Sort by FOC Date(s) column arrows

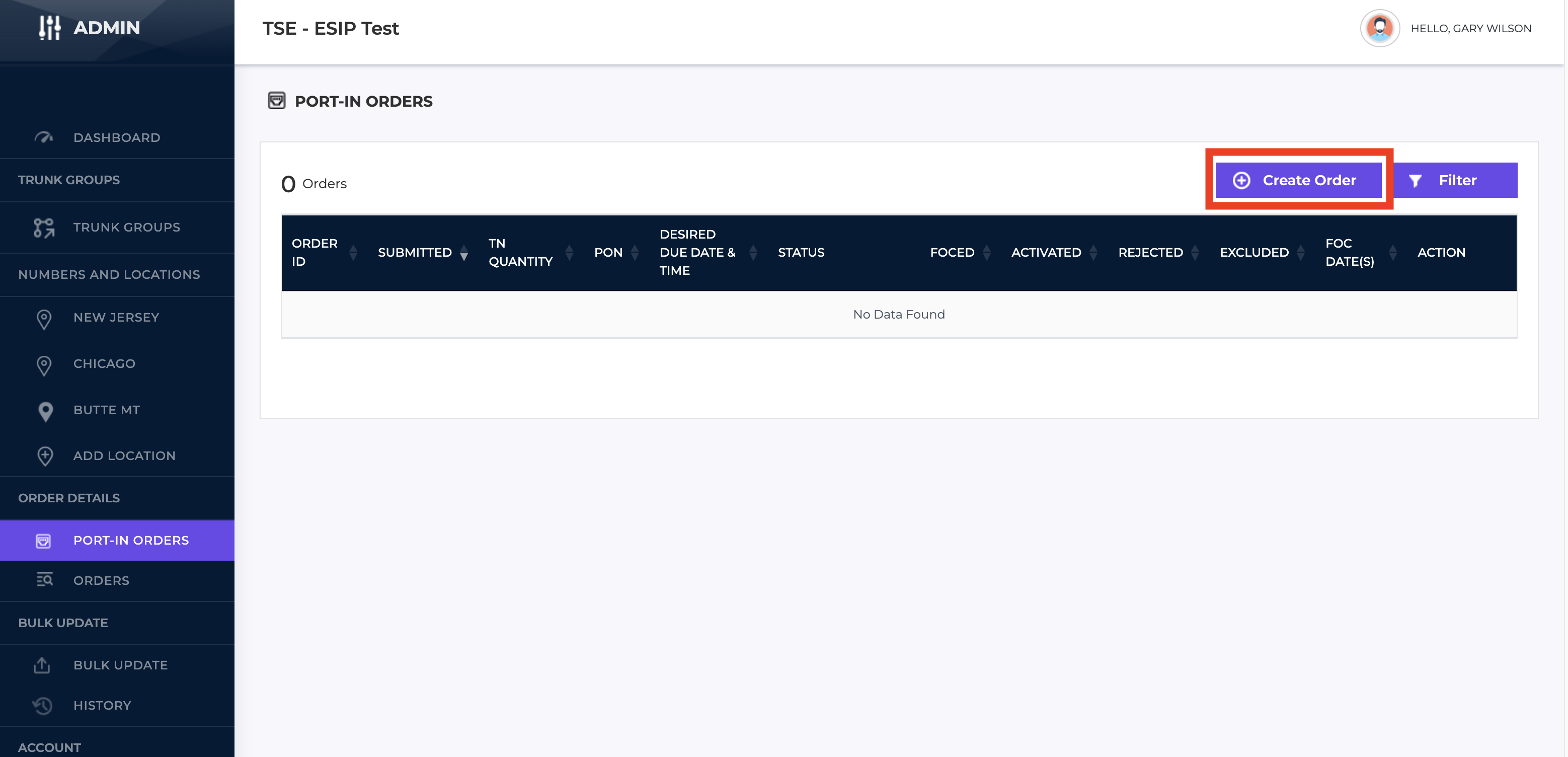coord(1393,252)
